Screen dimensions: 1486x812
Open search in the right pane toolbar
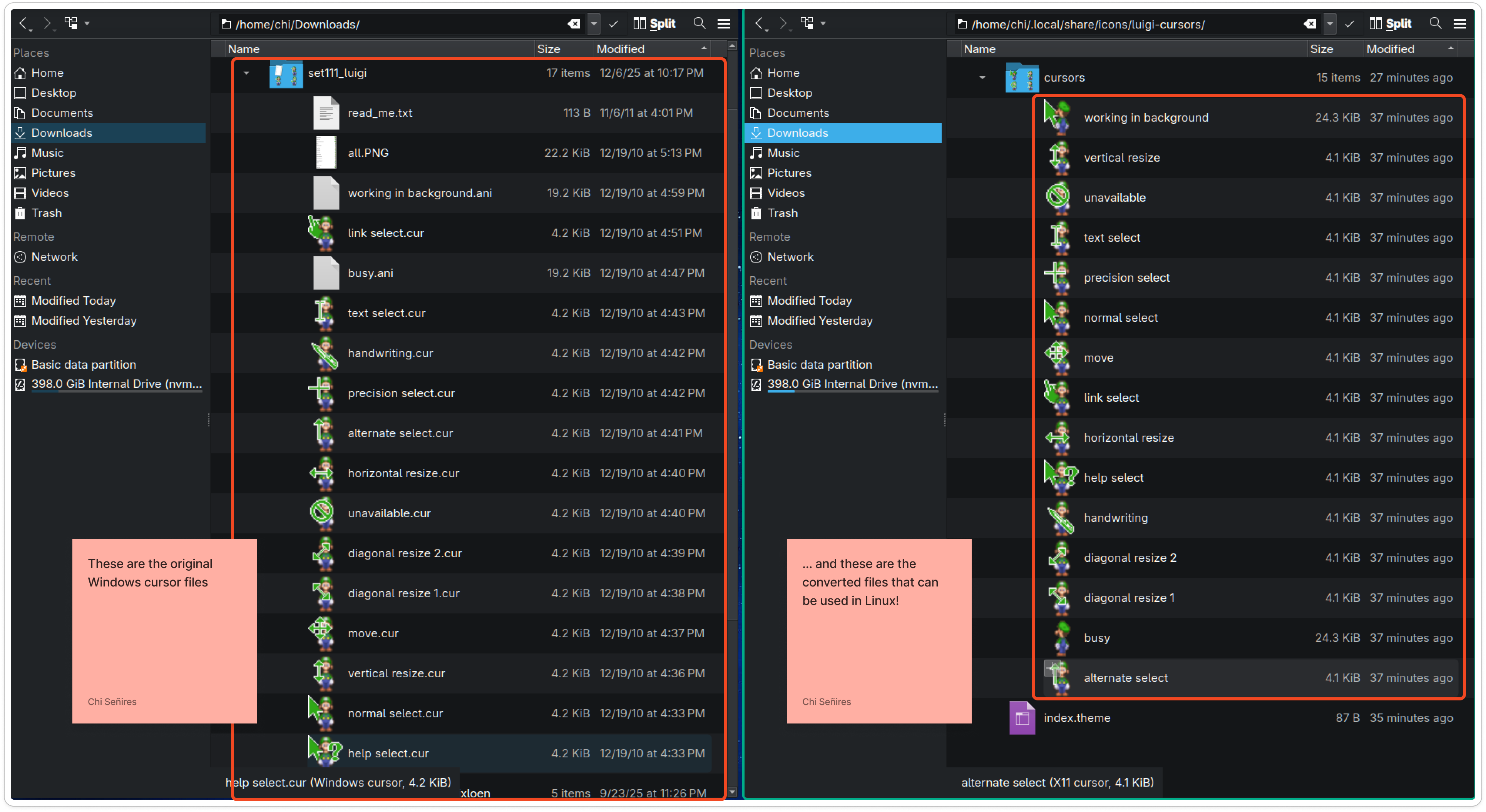(x=1435, y=23)
